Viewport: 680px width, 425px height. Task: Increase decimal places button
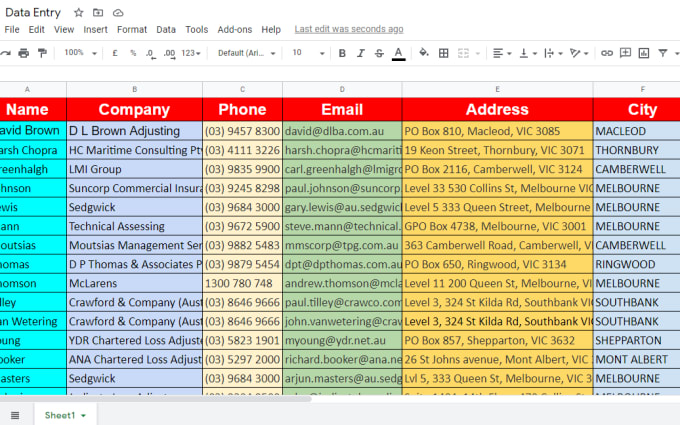170,53
